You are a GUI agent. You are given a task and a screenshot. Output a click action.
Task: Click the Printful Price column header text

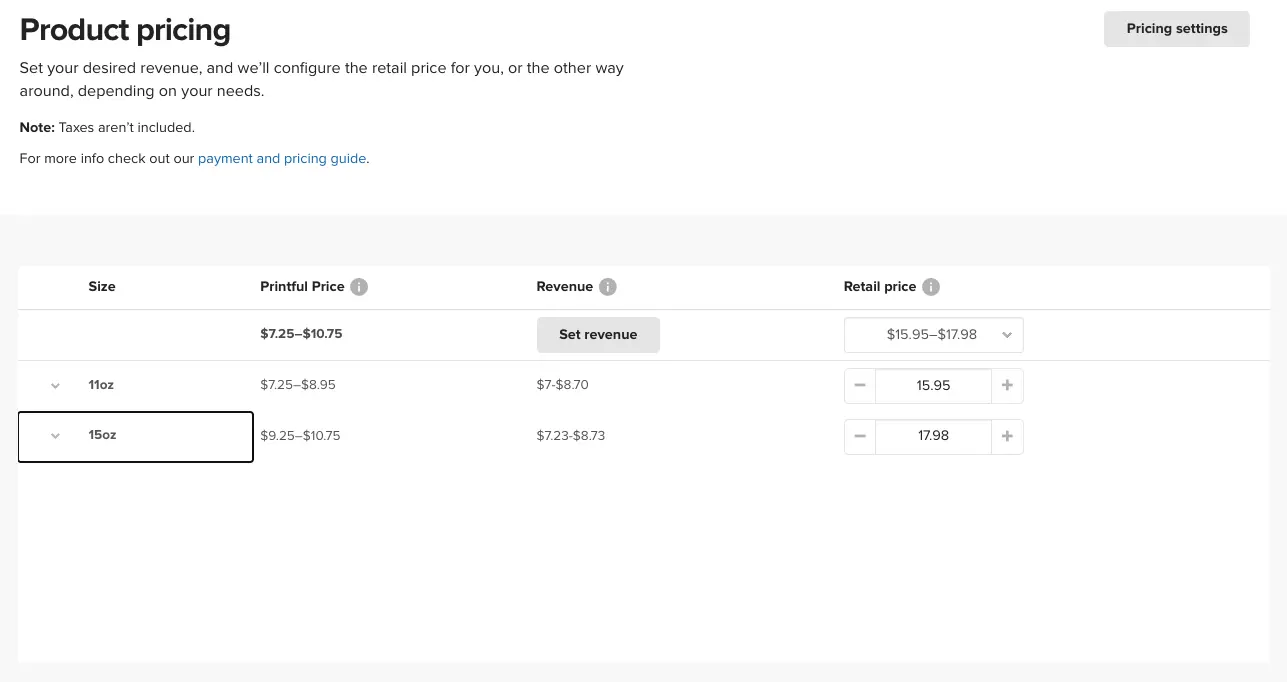point(302,287)
